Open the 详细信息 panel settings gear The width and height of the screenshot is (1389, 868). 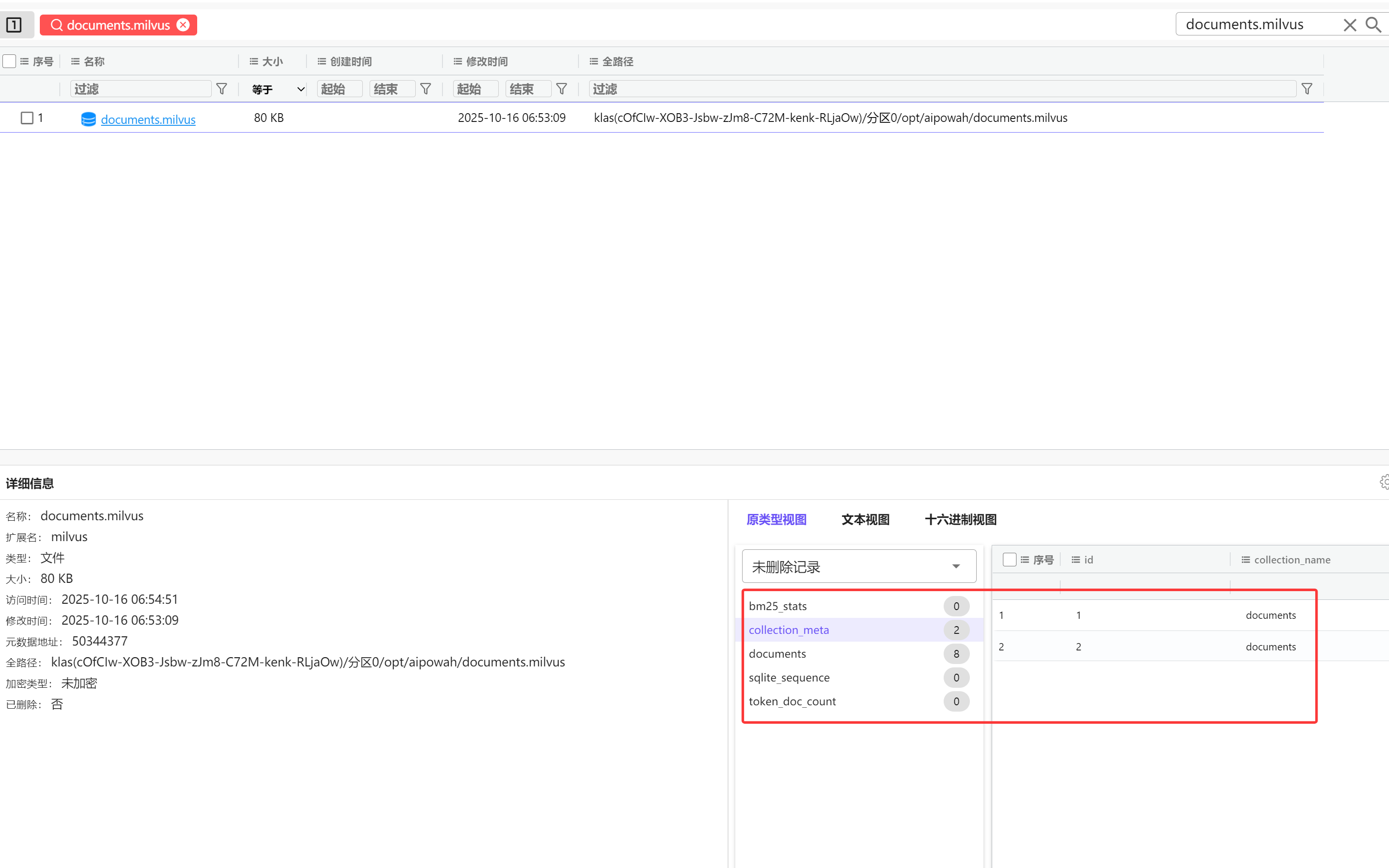point(1385,482)
